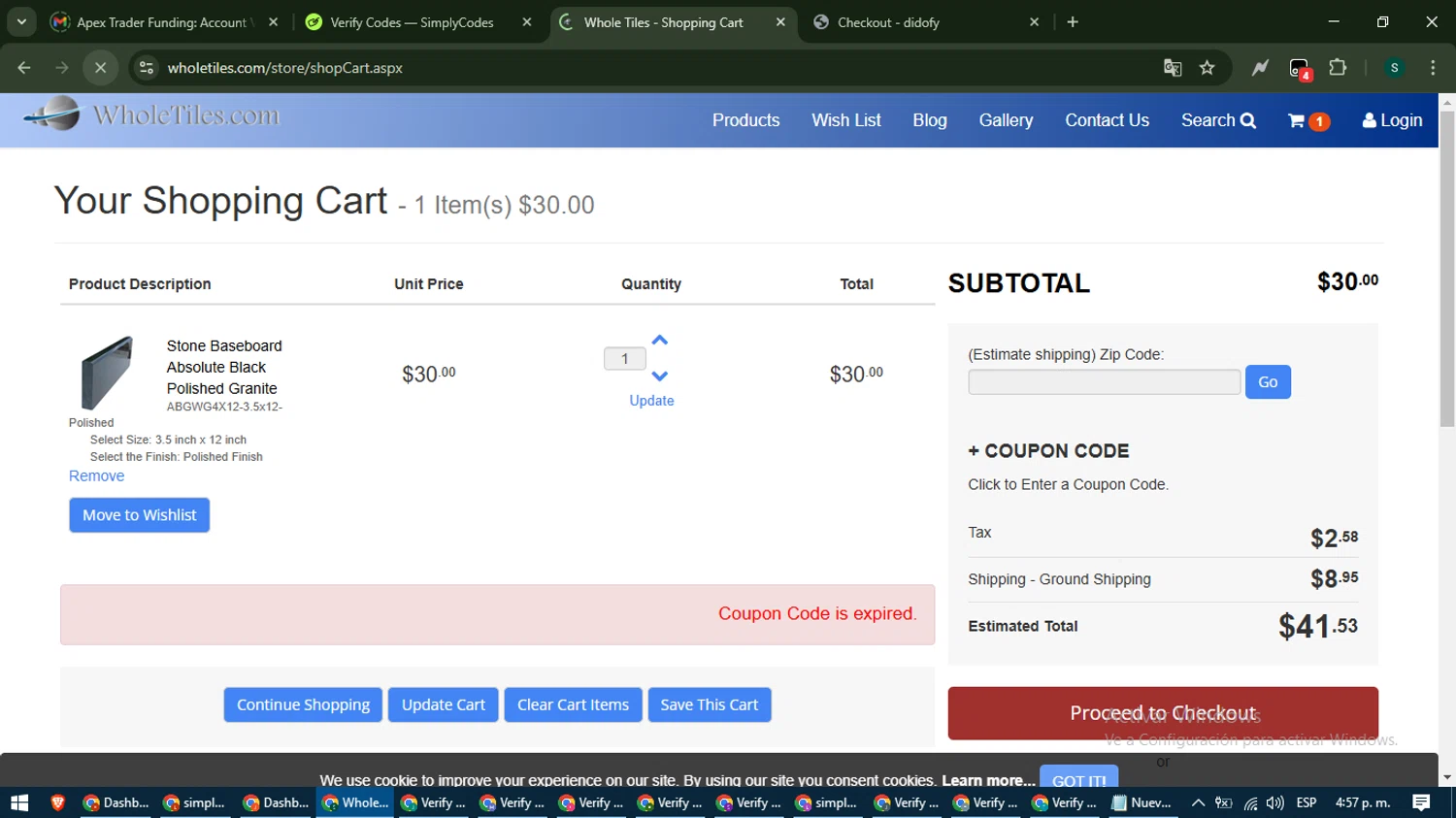
Task: Click the ESP language indicator
Action: click(x=1307, y=802)
